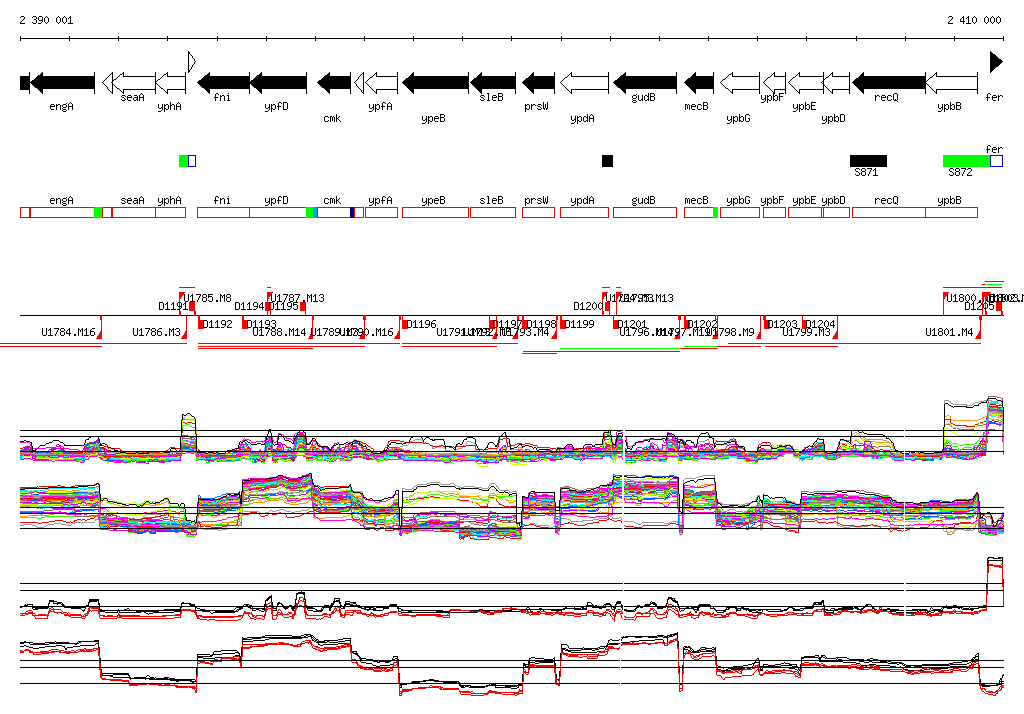Select the black gudB gene arrow
The image size is (1024, 714).
click(645, 82)
